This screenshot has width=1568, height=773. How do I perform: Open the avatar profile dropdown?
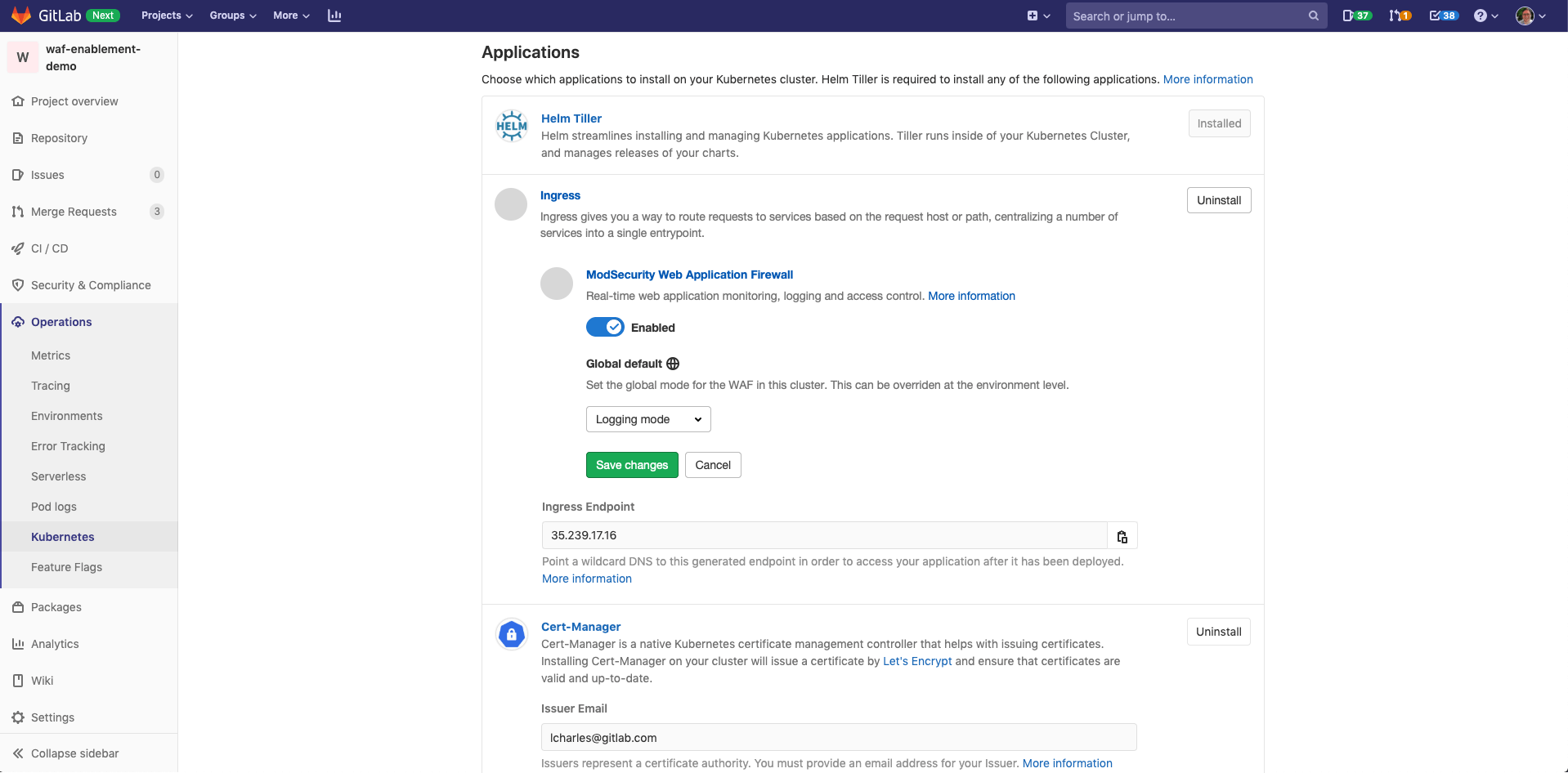[1530, 16]
